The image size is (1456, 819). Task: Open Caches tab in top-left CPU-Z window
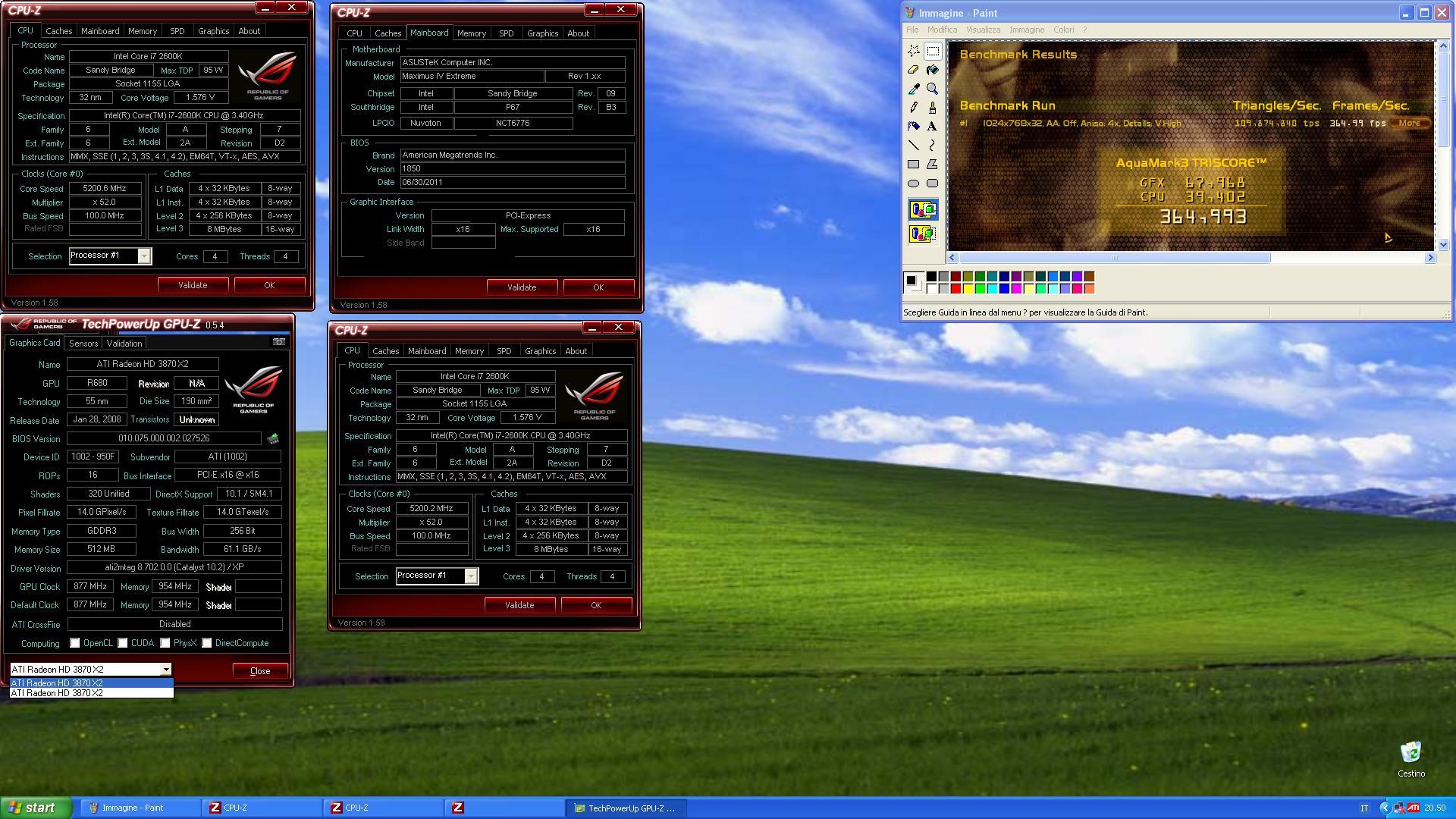[x=58, y=31]
